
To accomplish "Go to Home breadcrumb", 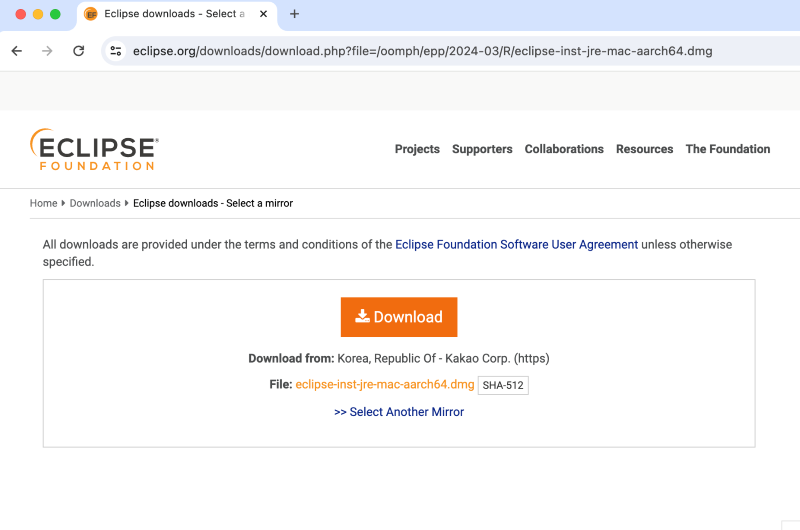I will [x=43, y=203].
